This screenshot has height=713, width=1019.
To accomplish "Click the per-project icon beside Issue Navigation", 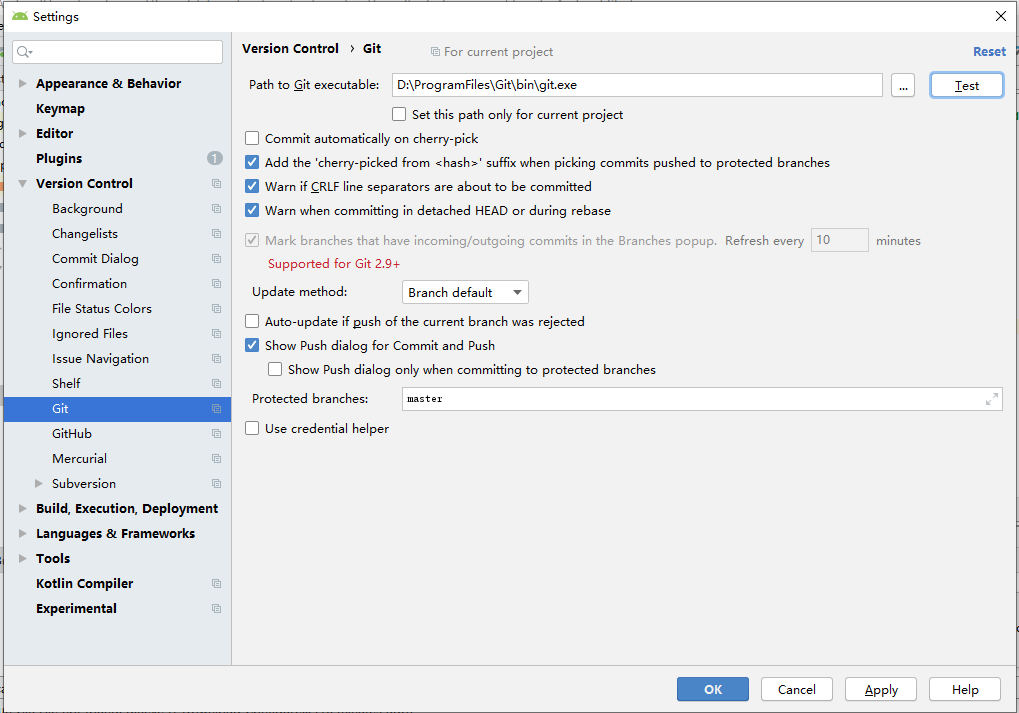I will tap(216, 359).
